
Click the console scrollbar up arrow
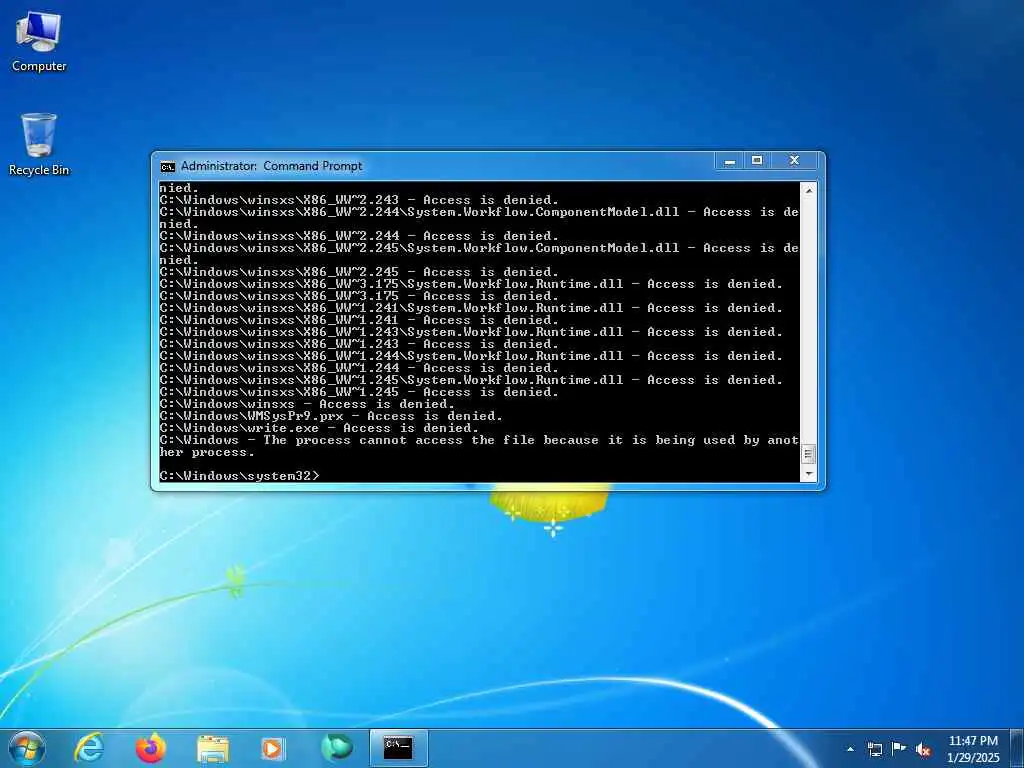pos(808,190)
